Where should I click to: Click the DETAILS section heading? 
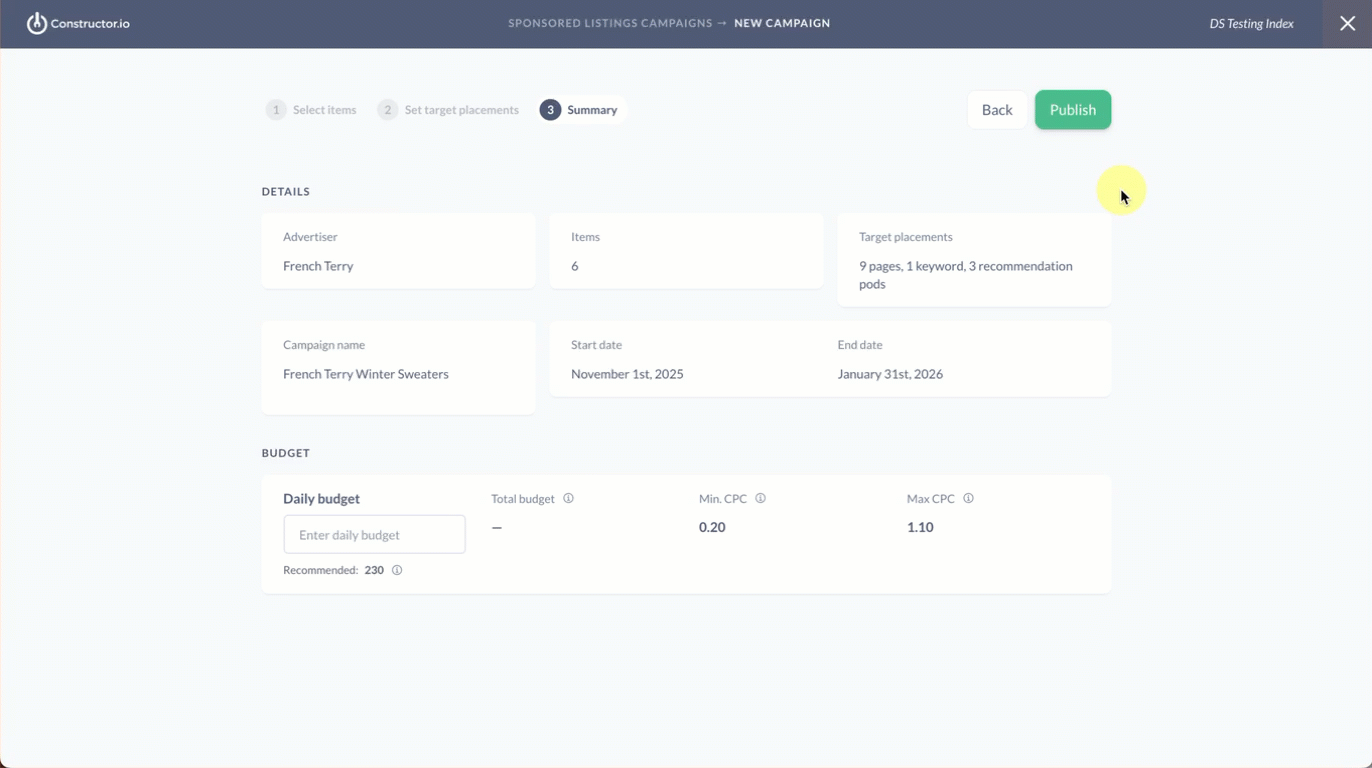(286, 191)
